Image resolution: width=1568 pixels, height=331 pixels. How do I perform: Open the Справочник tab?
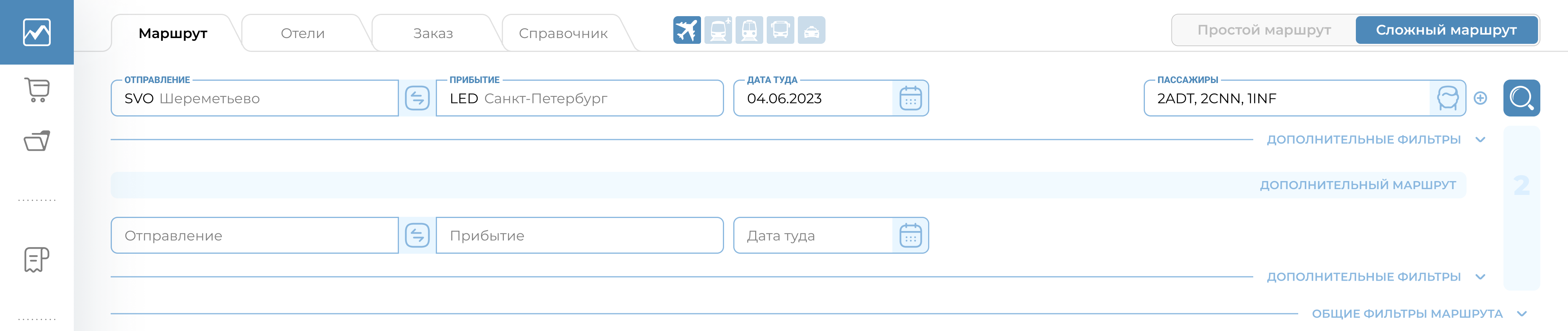pos(563,33)
